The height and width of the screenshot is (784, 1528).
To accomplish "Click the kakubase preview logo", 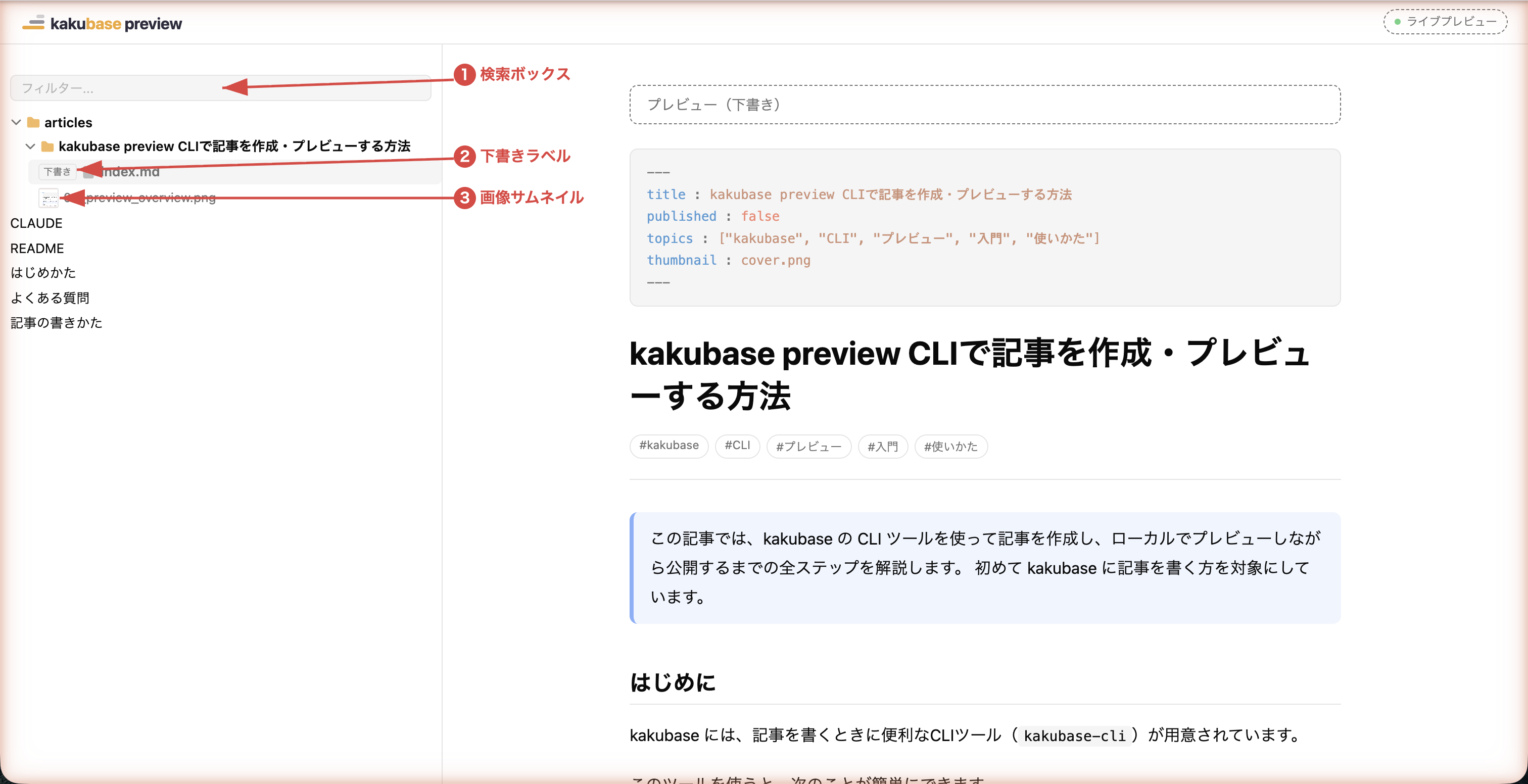I will 102,23.
